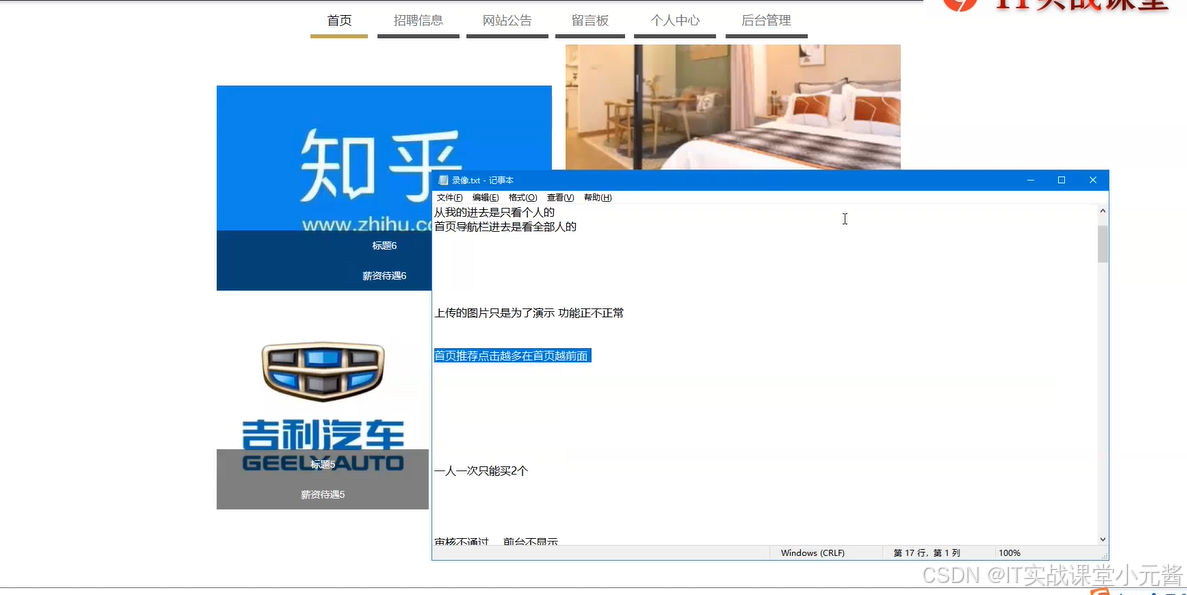Image resolution: width=1187 pixels, height=595 pixels.
Task: Open the 文件(F) menu in Notepad
Action: click(450, 198)
